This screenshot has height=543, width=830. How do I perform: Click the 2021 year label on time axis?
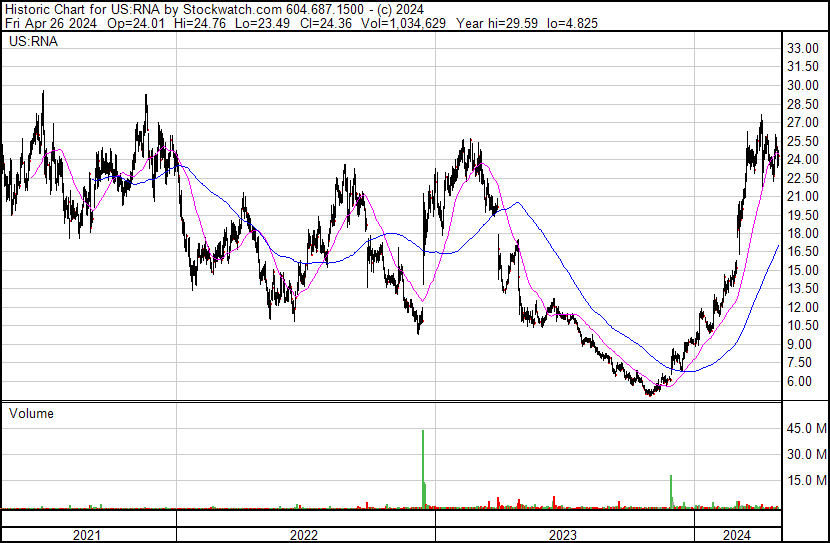(x=86, y=535)
